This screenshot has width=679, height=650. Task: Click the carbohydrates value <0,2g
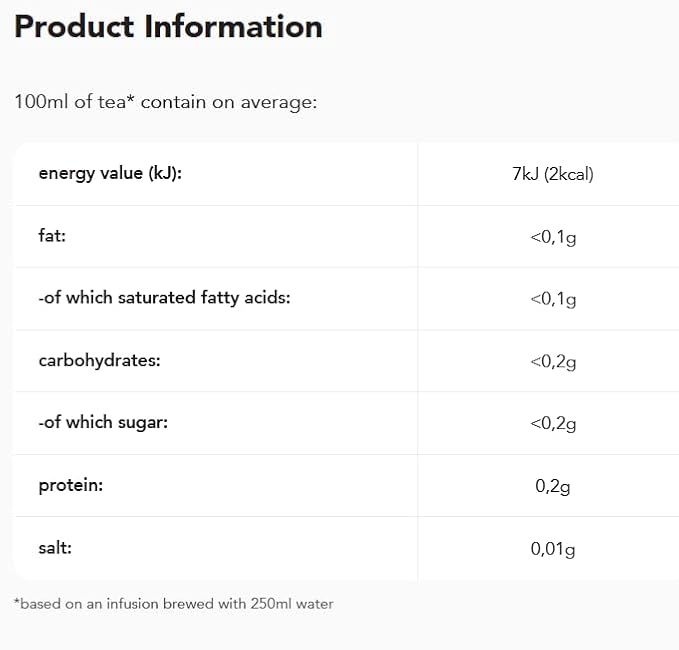click(553, 361)
